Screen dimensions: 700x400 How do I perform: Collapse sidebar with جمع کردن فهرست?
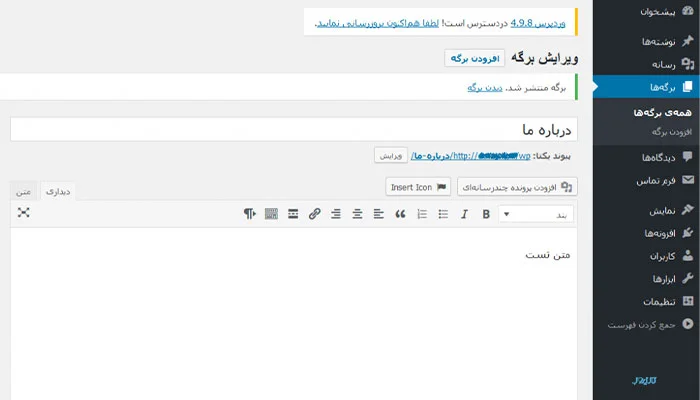coord(646,324)
